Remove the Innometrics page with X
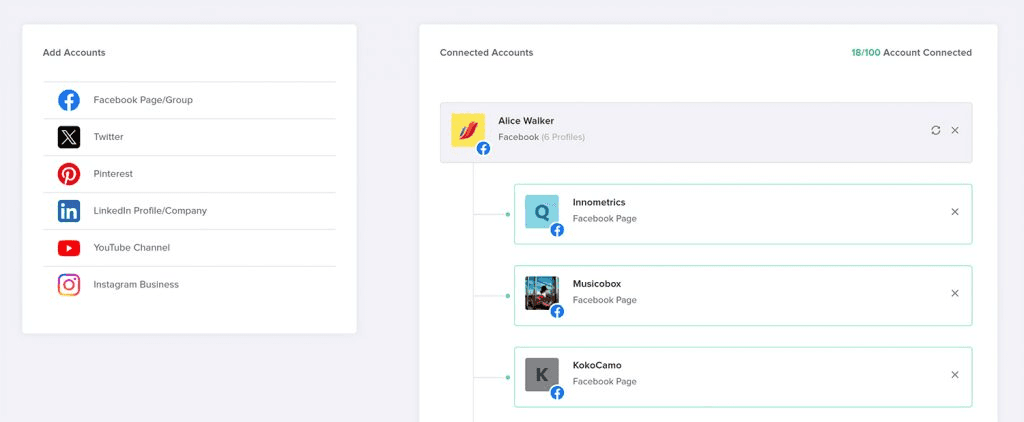The height and width of the screenshot is (422, 1024). (x=955, y=212)
